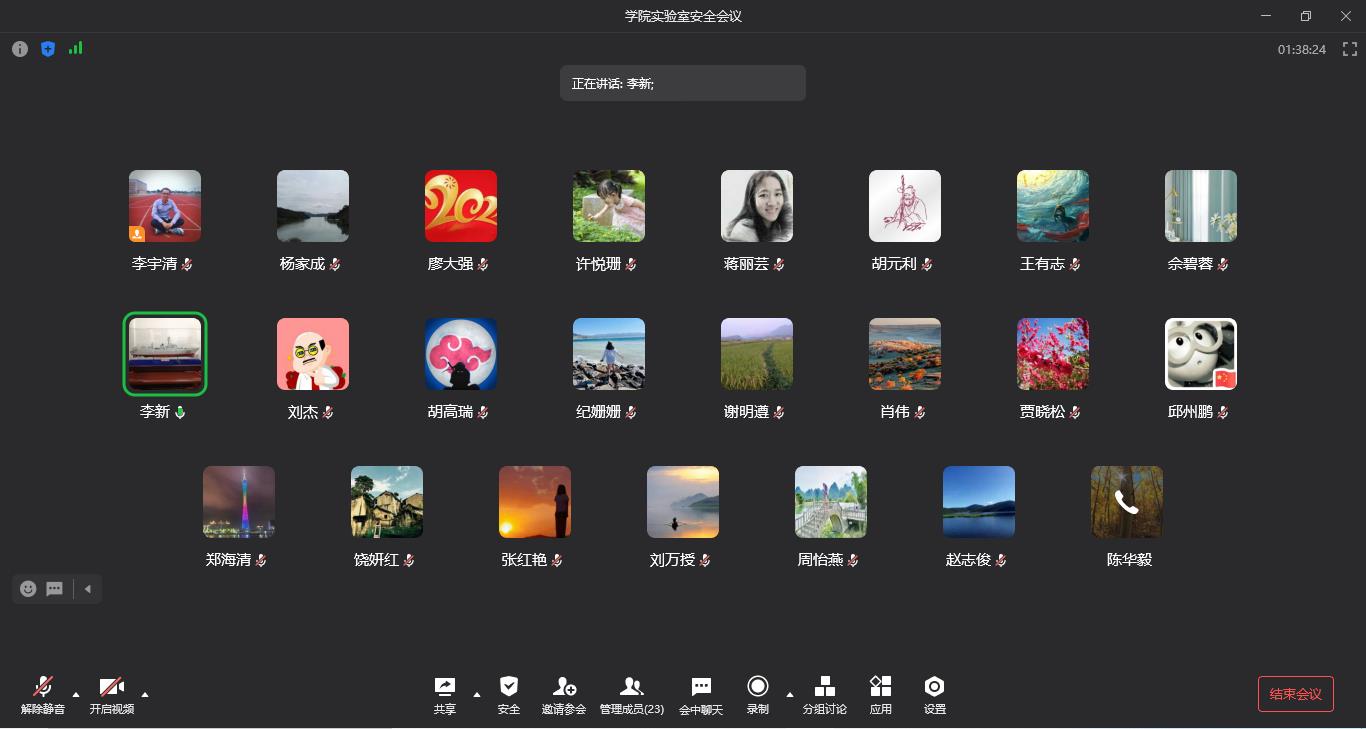The image size is (1366, 729).
Task: Select 许悦珊's avatar
Action: click(609, 206)
